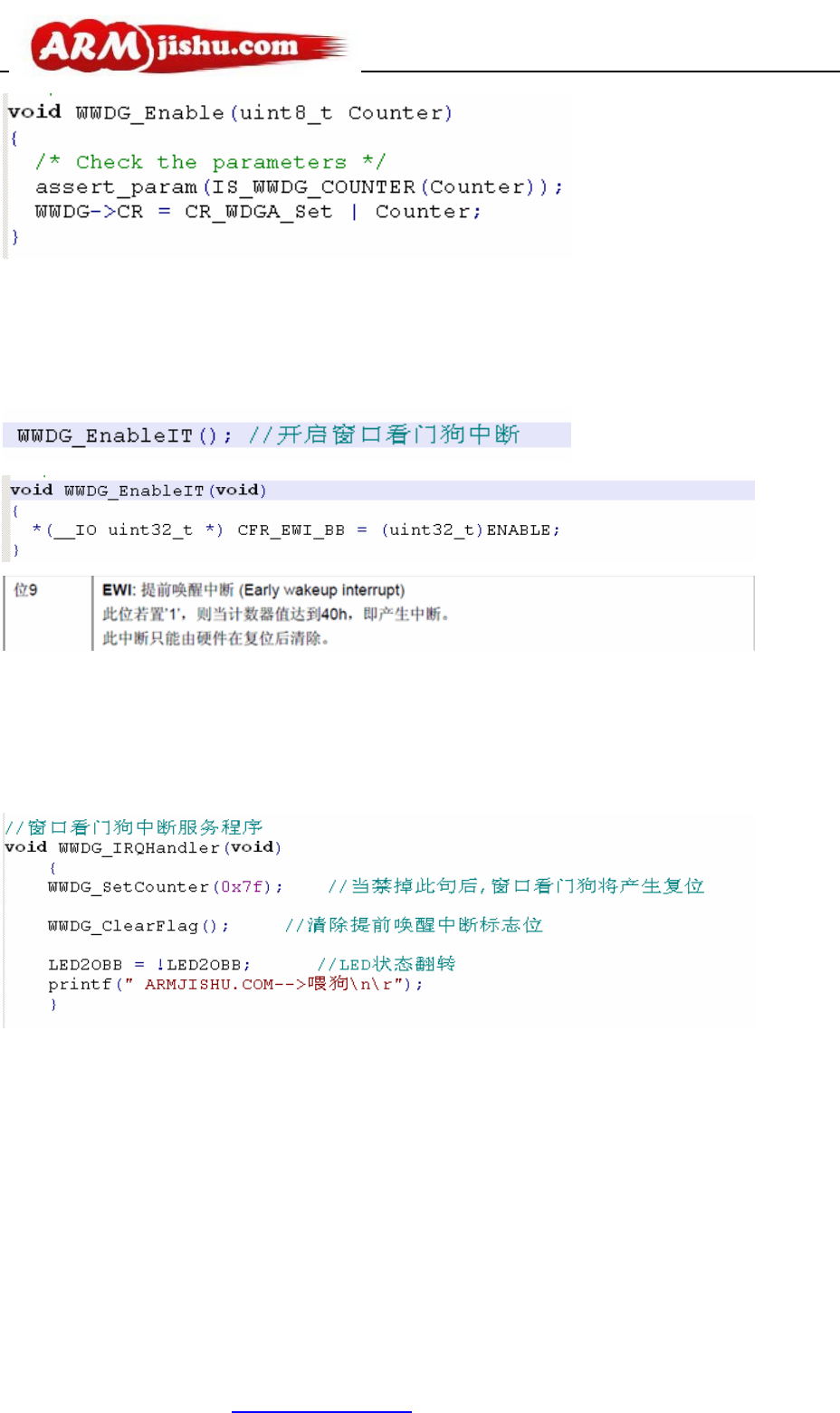Click the comment '//开启窗口看门狗中断'
This screenshot has height=1413, width=840.
(384, 434)
